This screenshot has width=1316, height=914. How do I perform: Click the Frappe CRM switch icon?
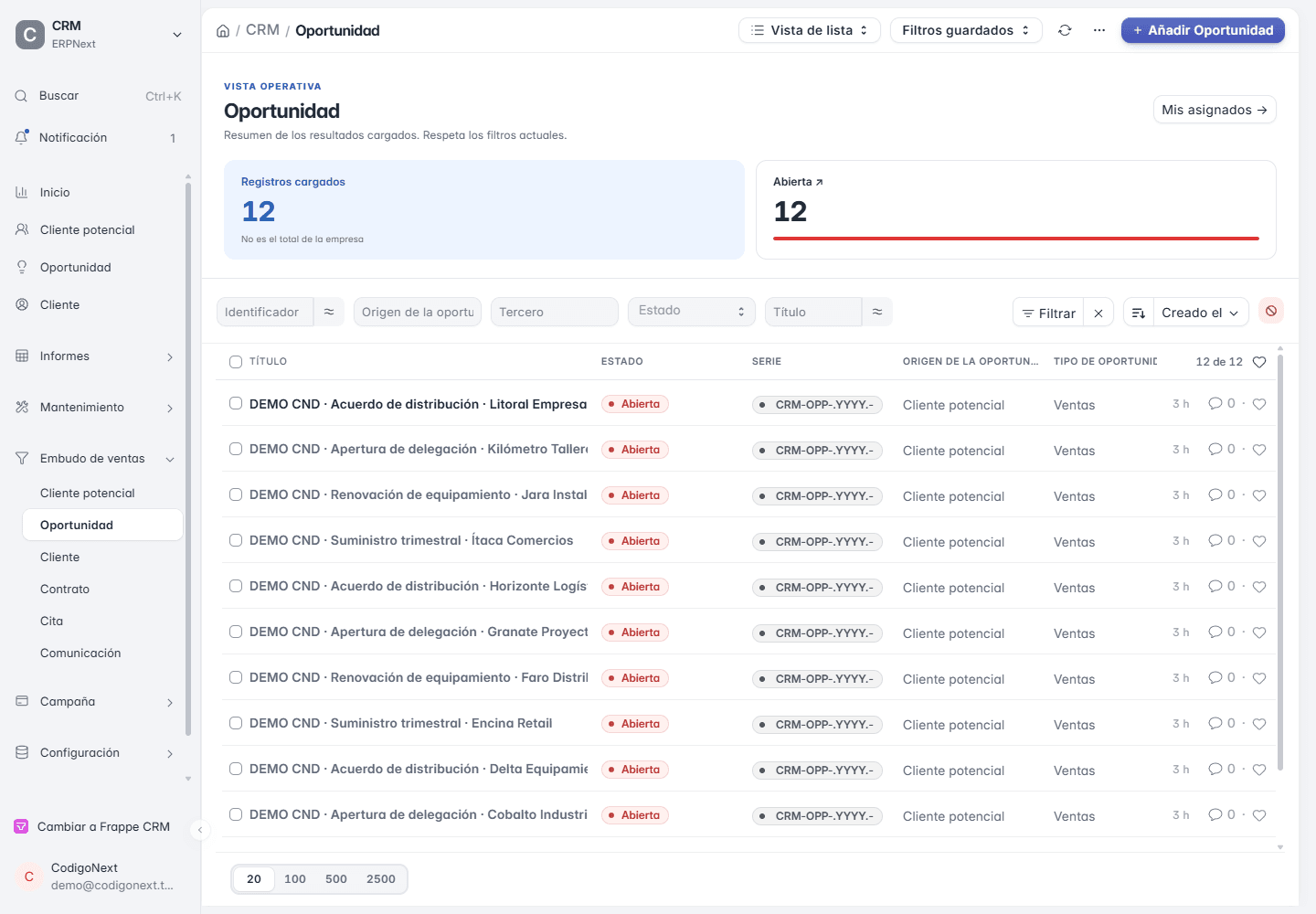click(x=21, y=826)
